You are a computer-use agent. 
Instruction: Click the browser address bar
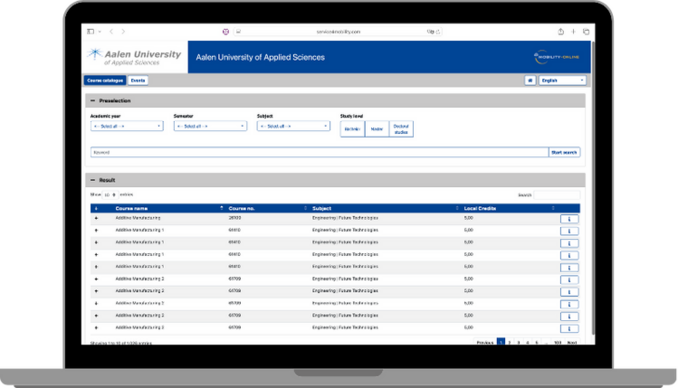[x=338, y=32]
